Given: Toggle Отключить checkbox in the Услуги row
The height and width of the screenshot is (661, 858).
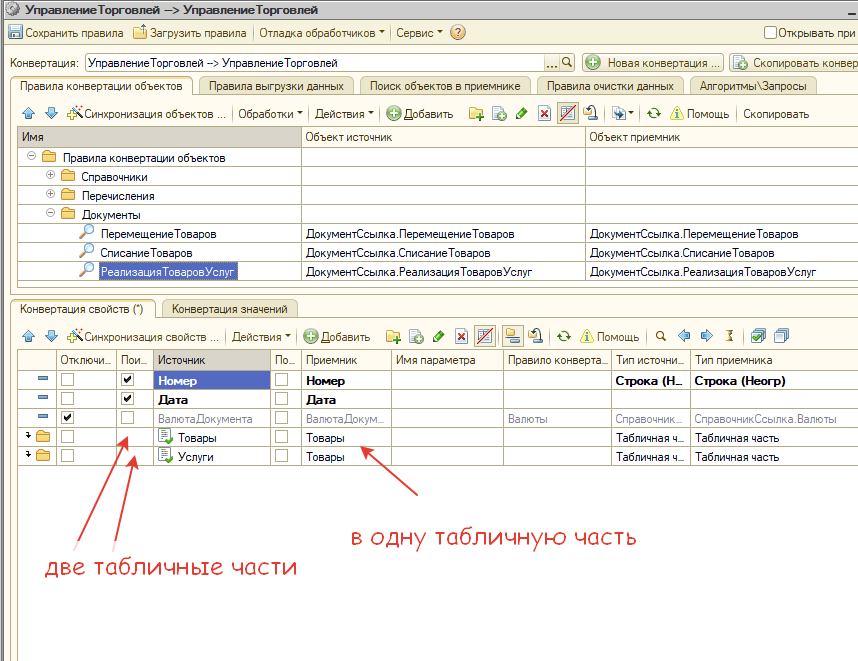Looking at the screenshot, I should pos(67,456).
